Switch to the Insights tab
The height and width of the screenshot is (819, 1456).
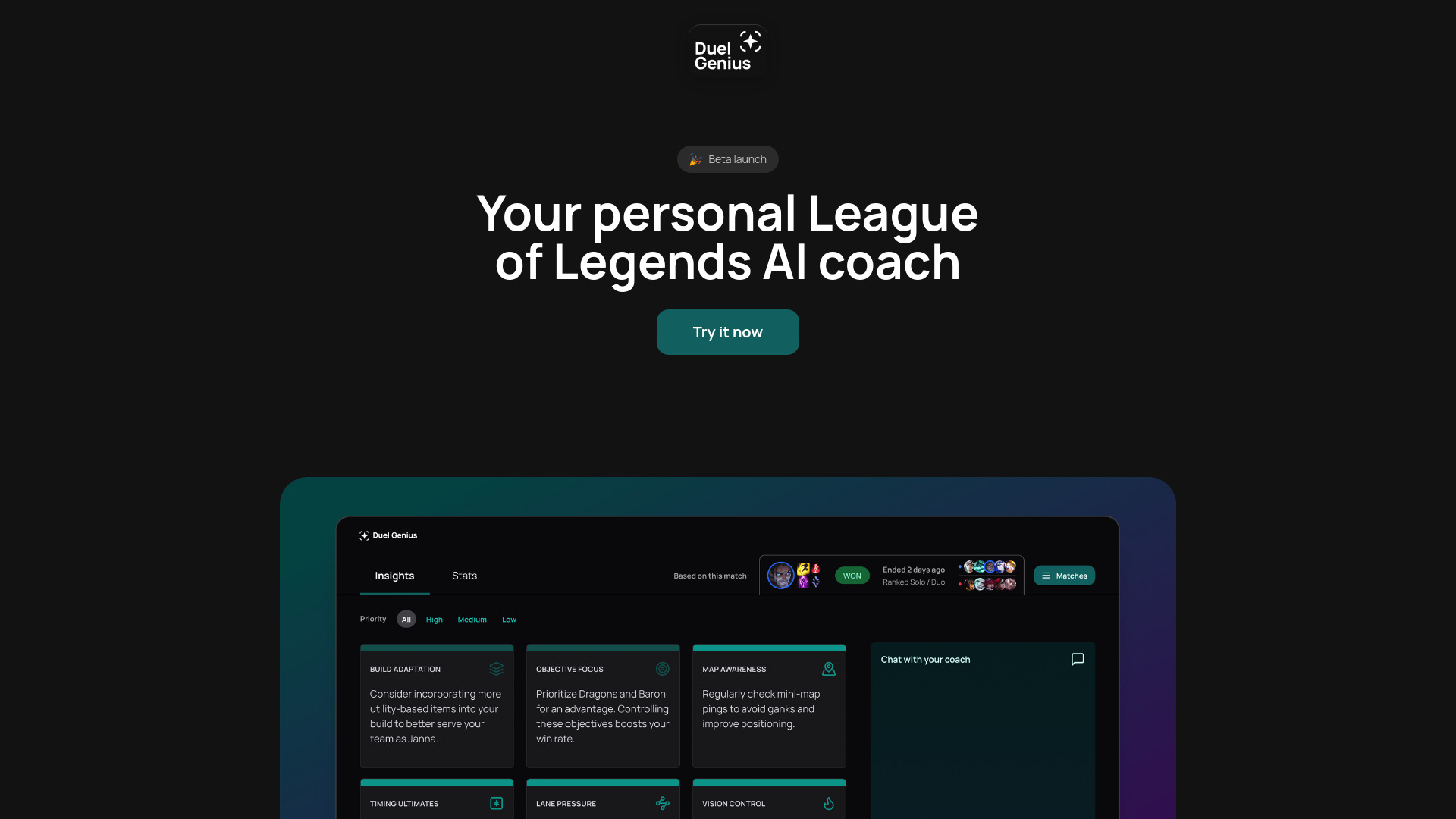click(395, 575)
